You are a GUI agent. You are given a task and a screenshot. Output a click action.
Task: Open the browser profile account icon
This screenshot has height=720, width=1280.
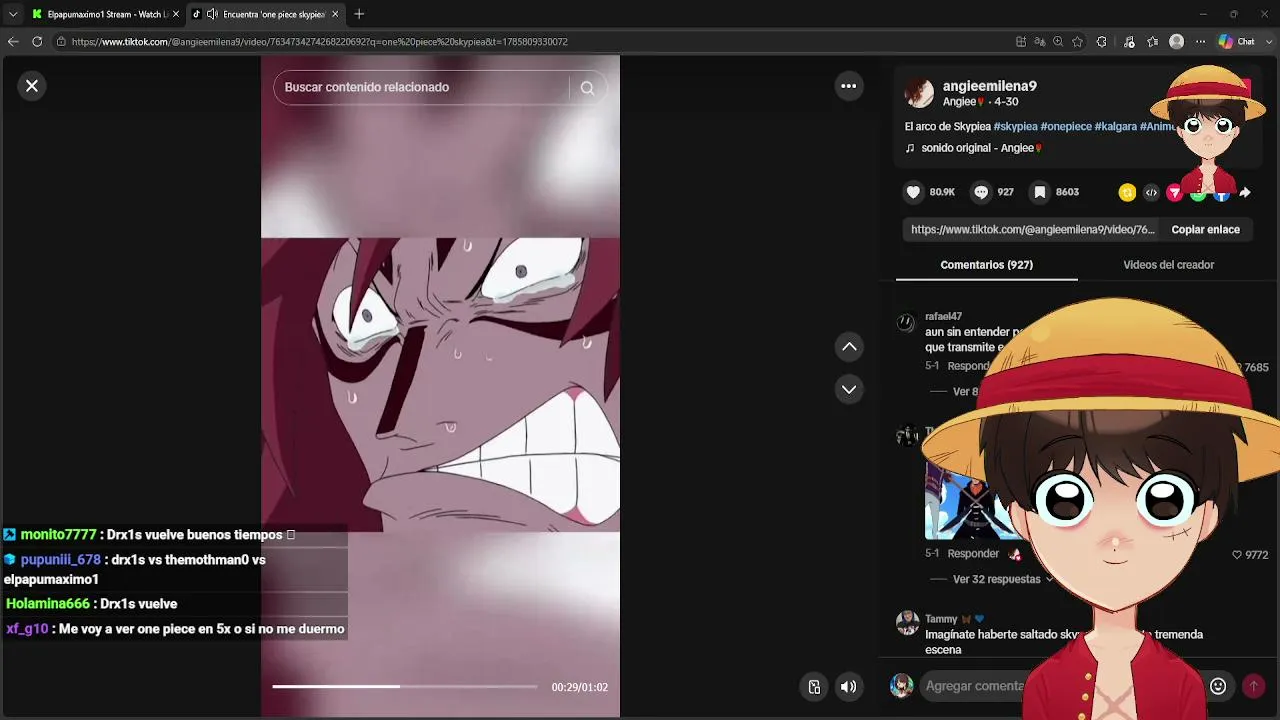coord(1177,42)
